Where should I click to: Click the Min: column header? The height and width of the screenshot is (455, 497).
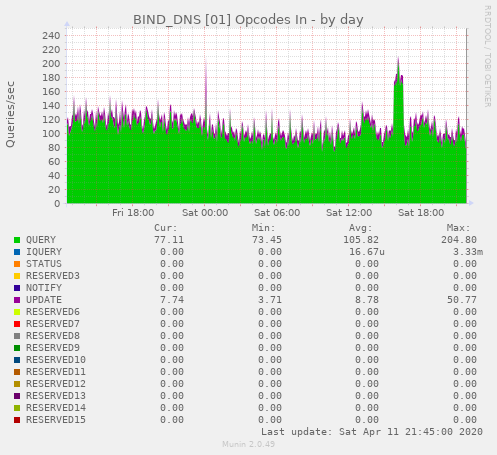[264, 228]
